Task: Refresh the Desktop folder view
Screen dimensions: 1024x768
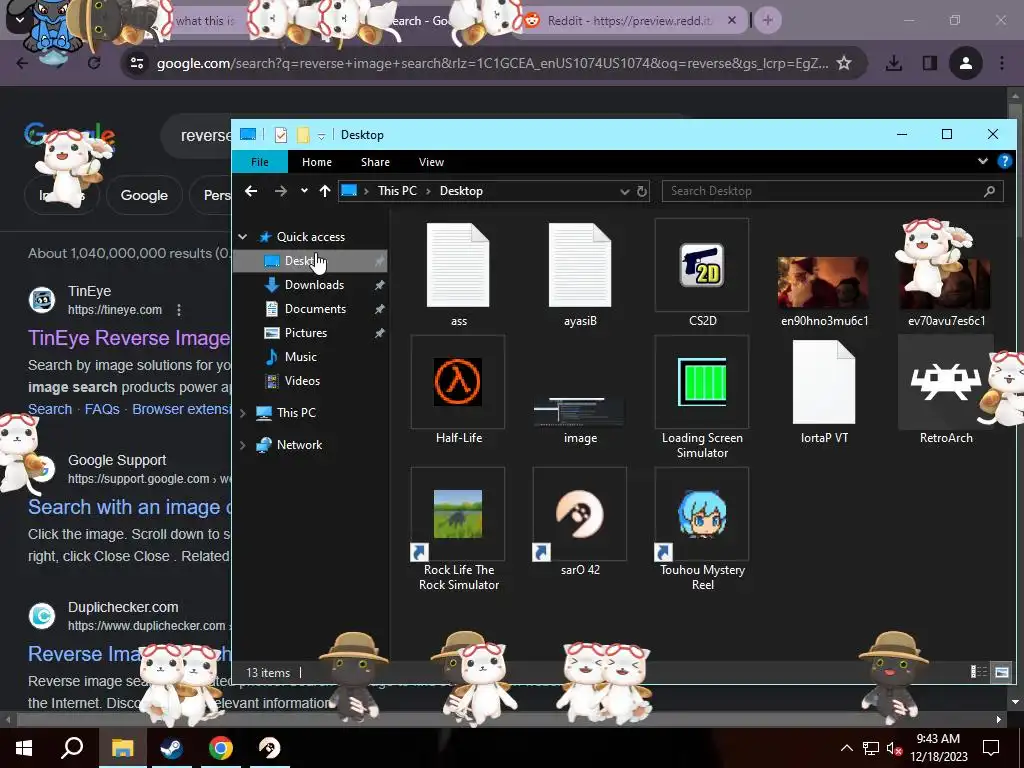Action: tap(642, 191)
